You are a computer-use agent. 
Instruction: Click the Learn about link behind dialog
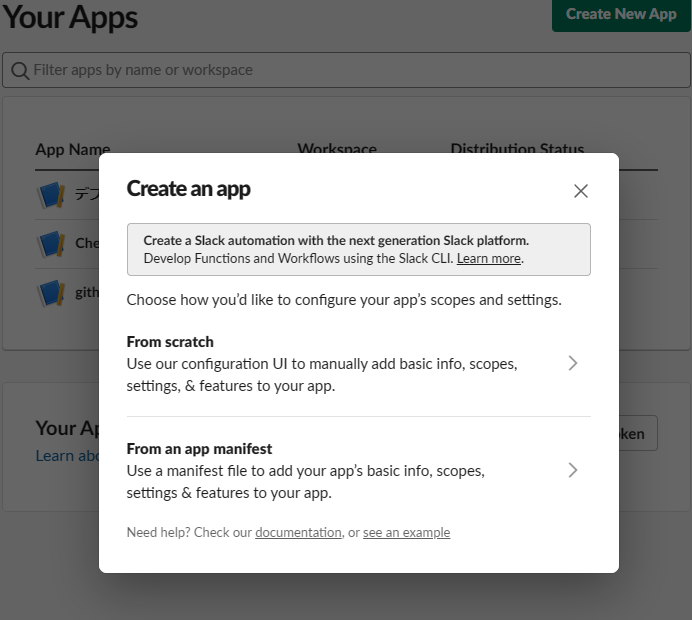(68, 455)
